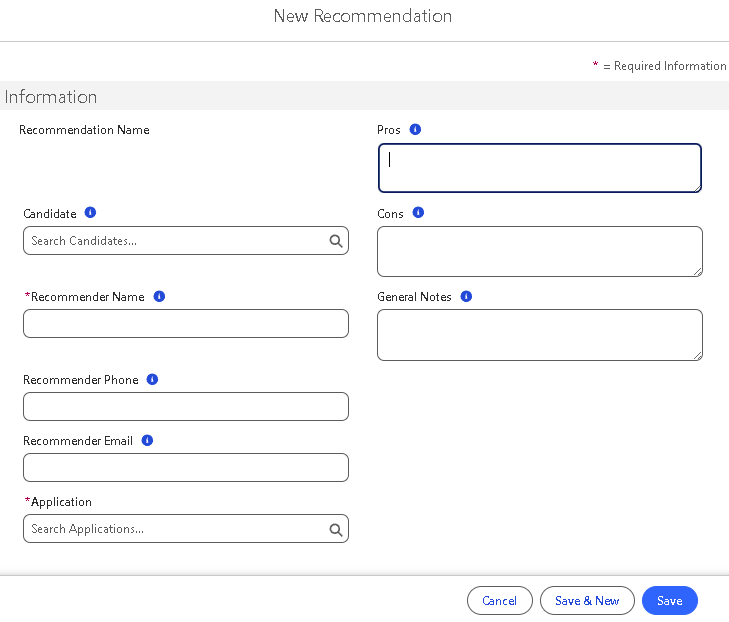Screen dimensions: 729x622
Task: Click inside the Cons text area
Action: [540, 251]
